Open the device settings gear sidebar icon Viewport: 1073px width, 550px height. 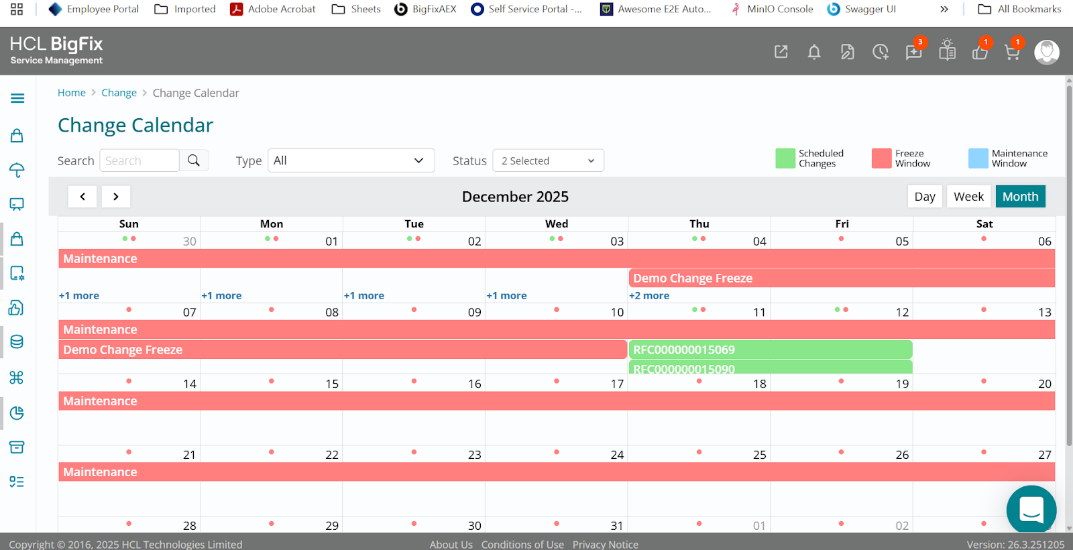coord(17,274)
